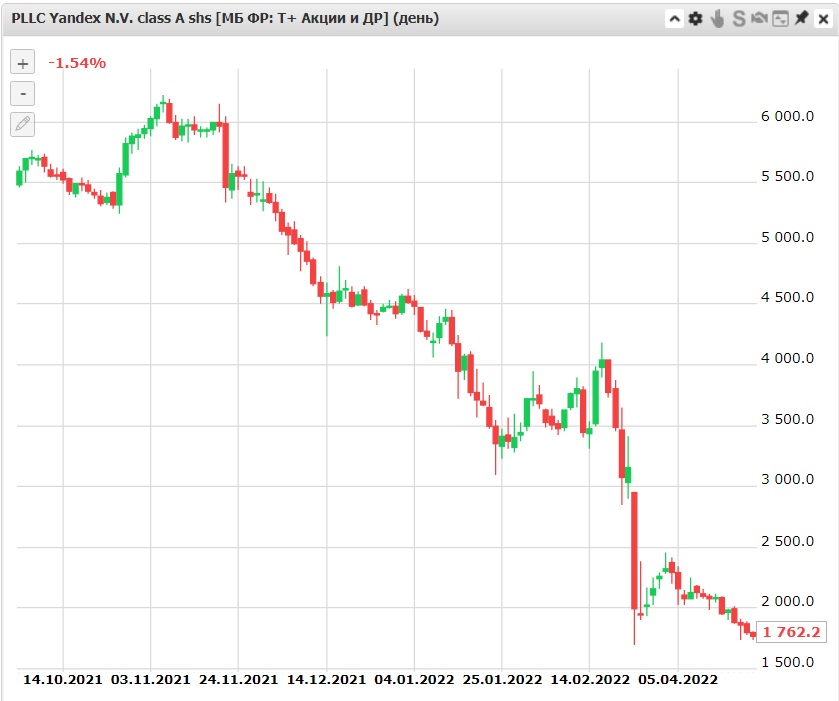Toggle the pin icon to pin chart
The image size is (839, 701).
[x=801, y=19]
